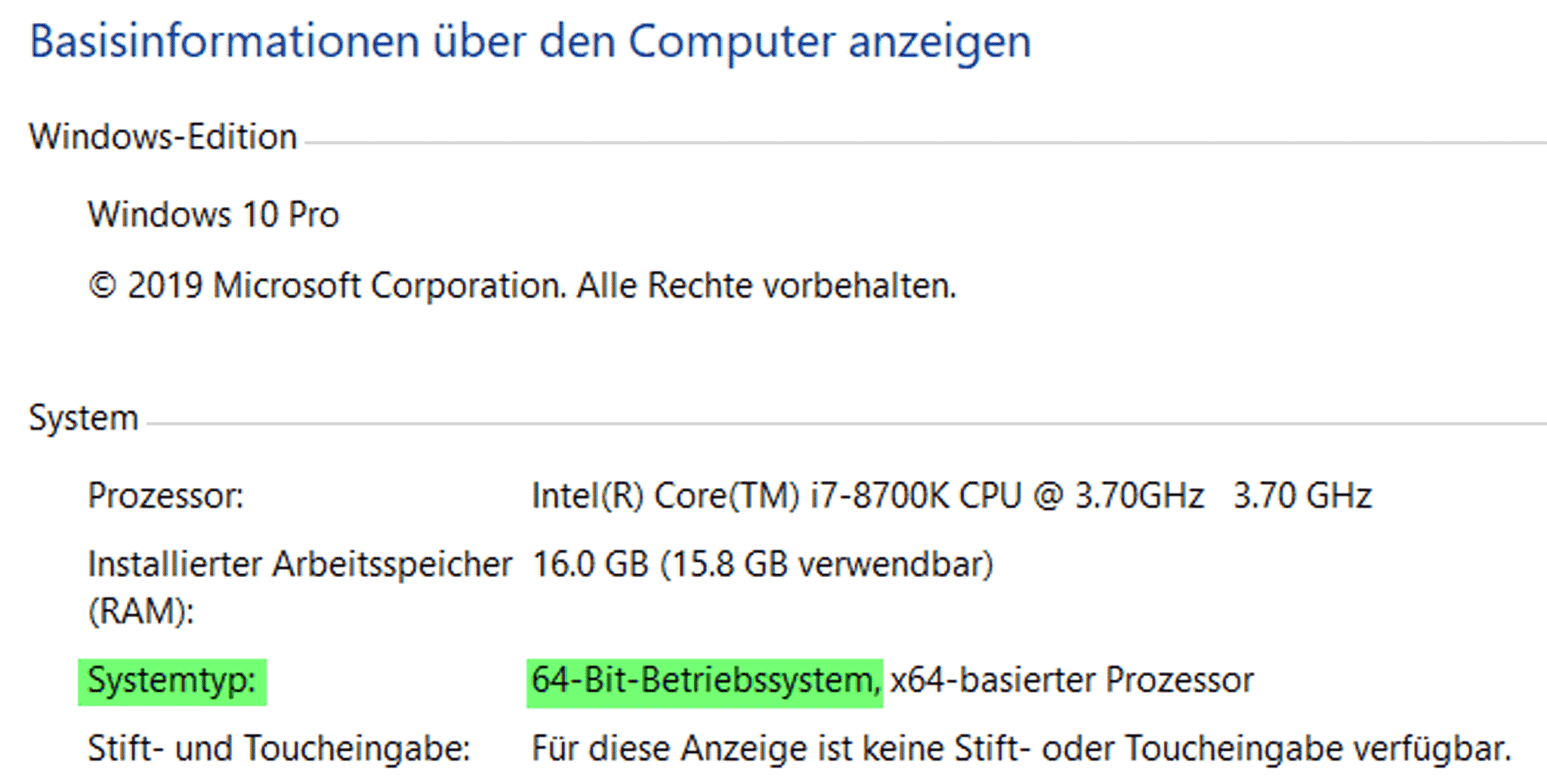Select the "Alle Rechte vorbehalten." text
1547x784 pixels.
[766, 286]
